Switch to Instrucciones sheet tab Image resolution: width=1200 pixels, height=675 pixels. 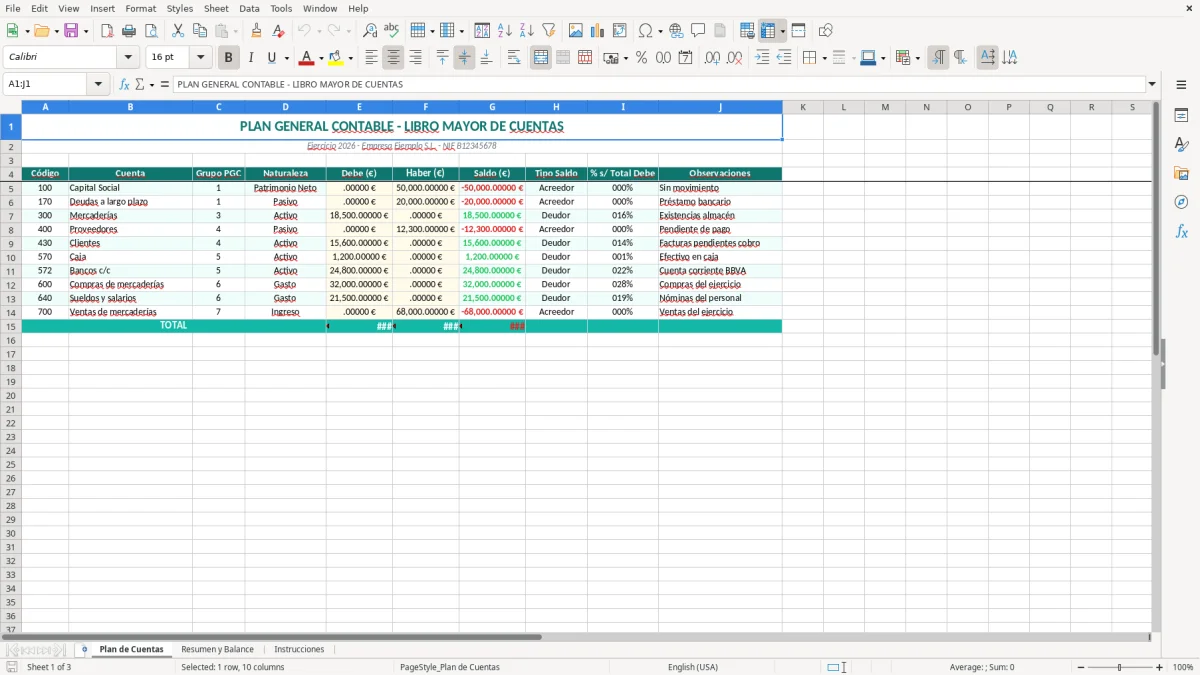pyautogui.click(x=299, y=649)
